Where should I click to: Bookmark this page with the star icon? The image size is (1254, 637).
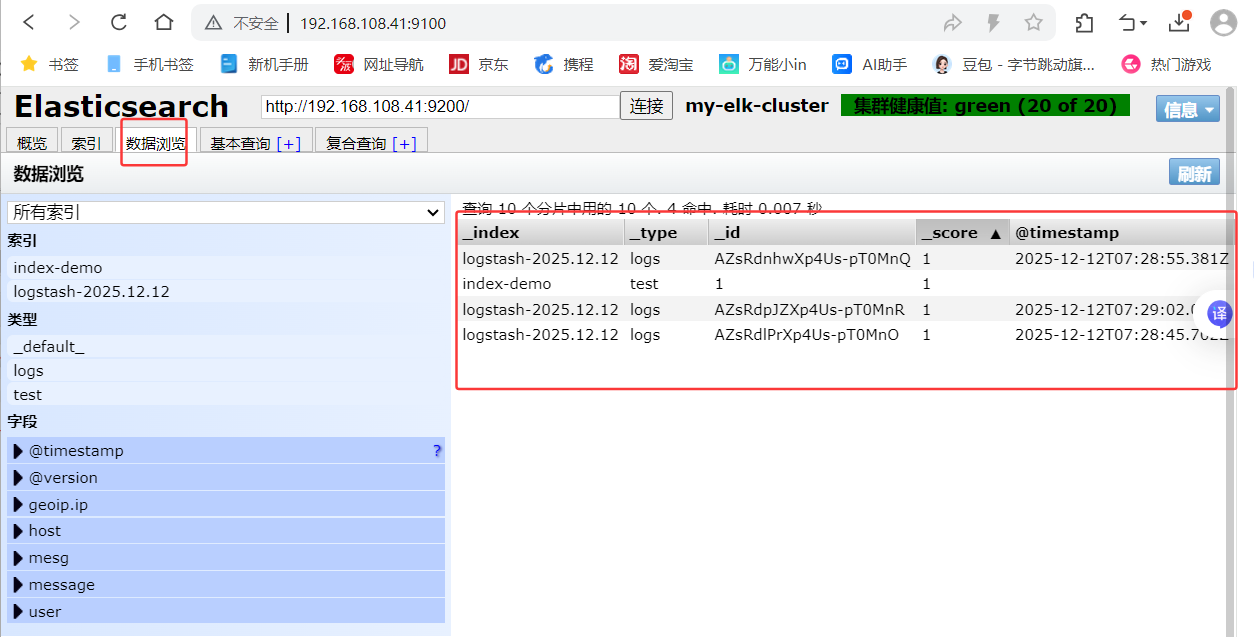pos(1033,23)
